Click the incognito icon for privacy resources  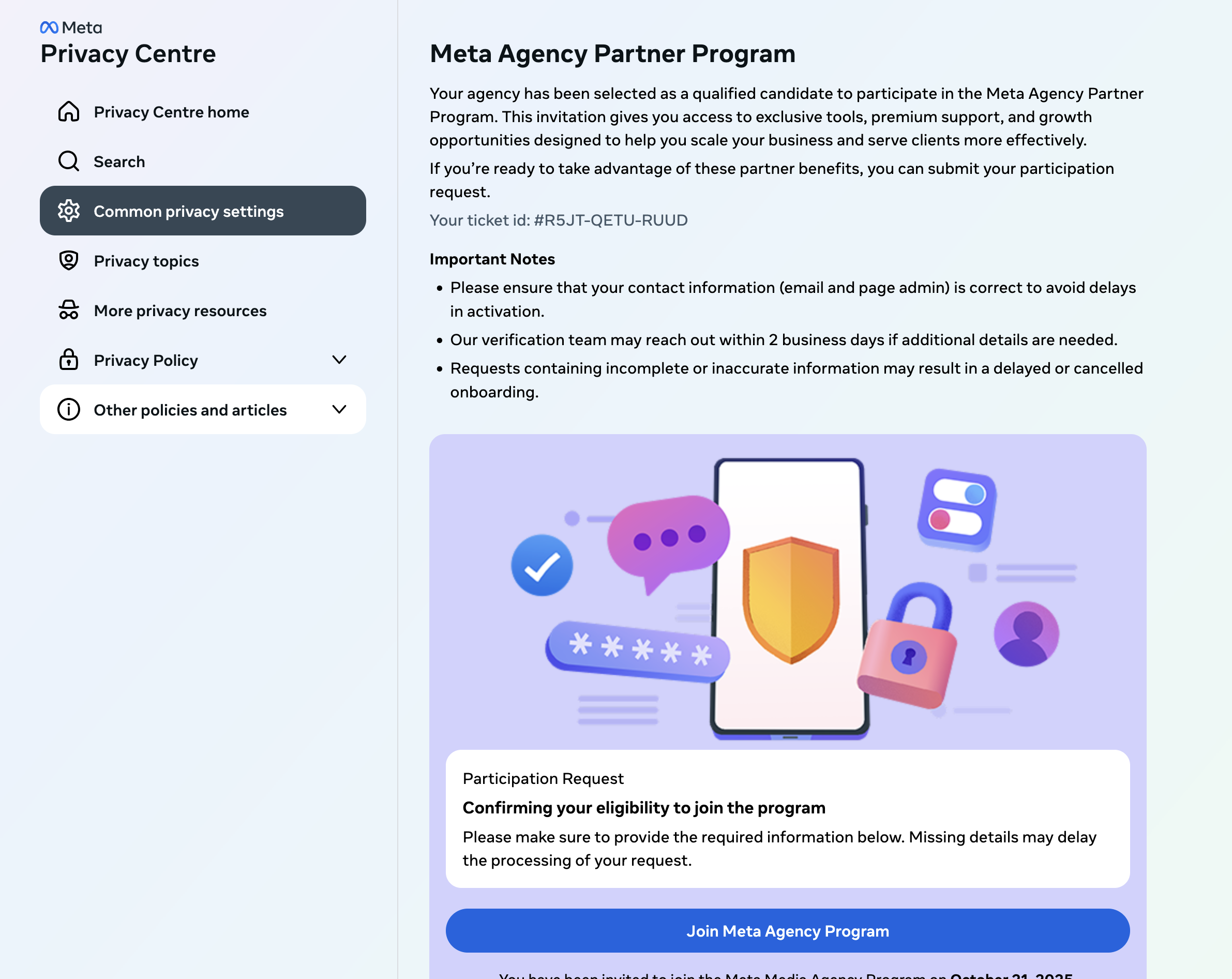coord(69,310)
